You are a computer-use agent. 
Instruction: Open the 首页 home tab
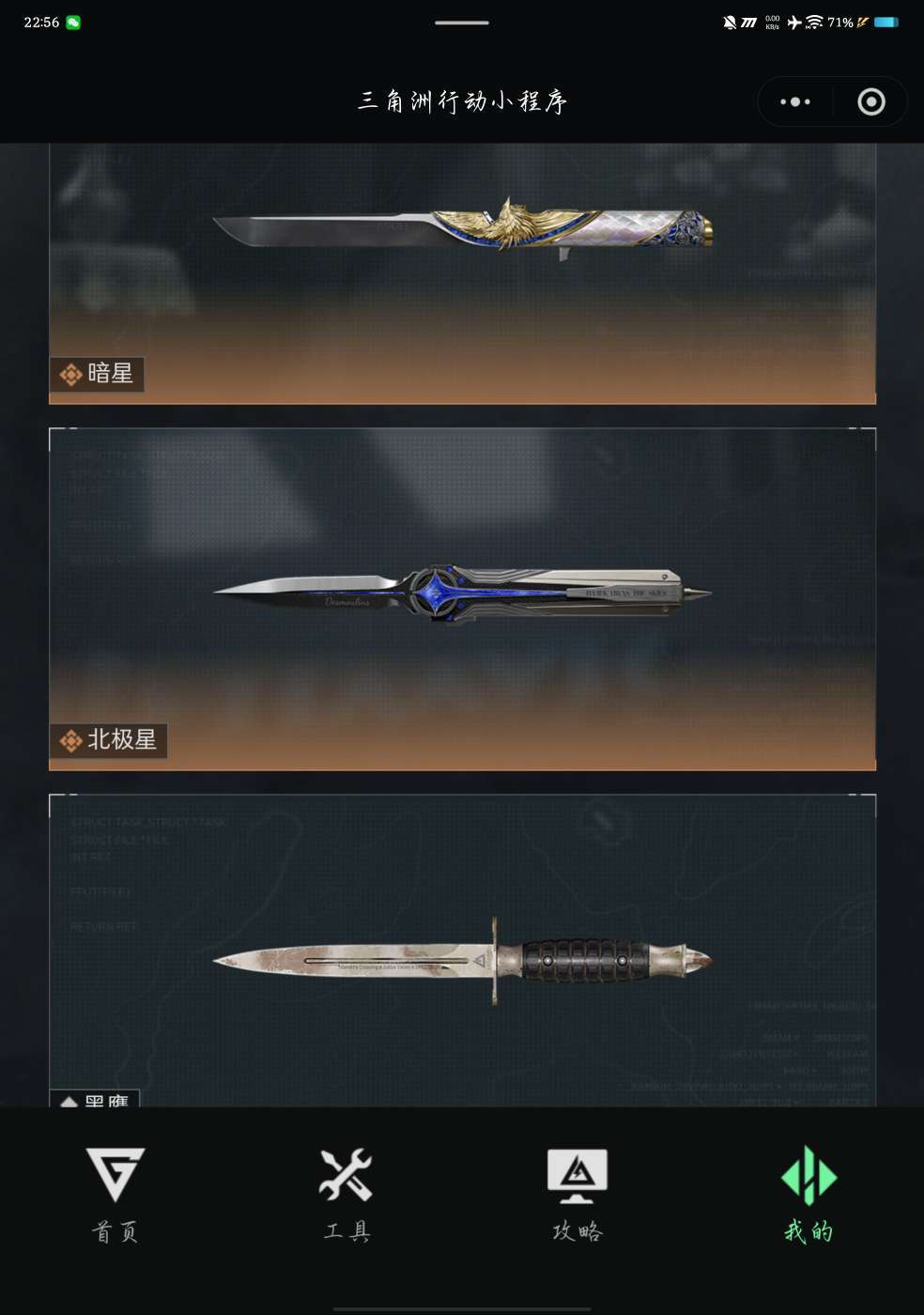tap(115, 1194)
